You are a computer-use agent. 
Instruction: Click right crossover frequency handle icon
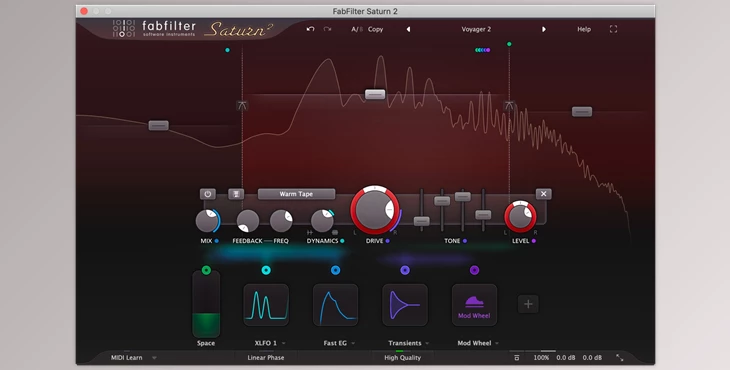[509, 106]
